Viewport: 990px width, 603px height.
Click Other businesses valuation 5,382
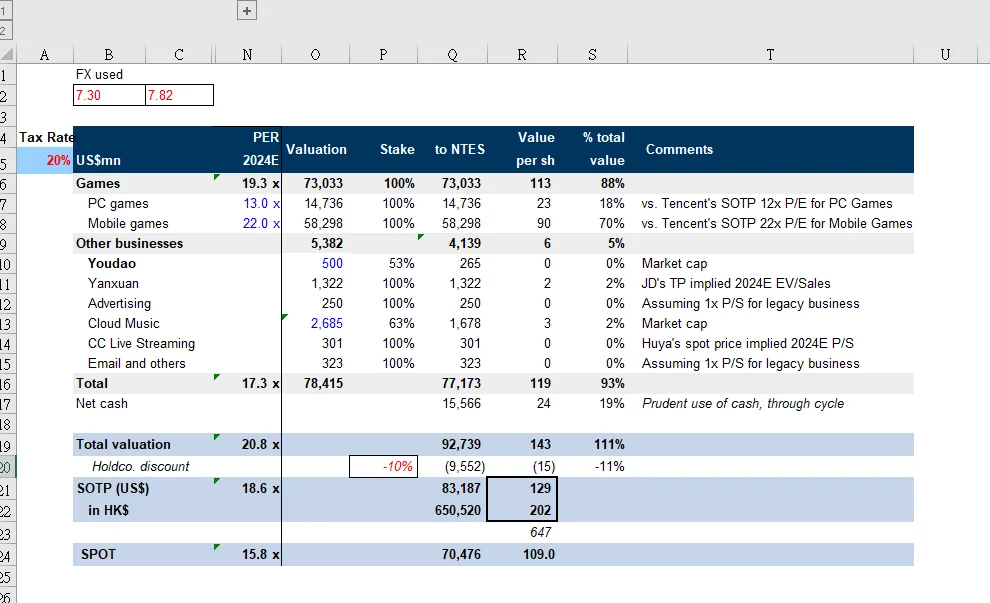315,243
